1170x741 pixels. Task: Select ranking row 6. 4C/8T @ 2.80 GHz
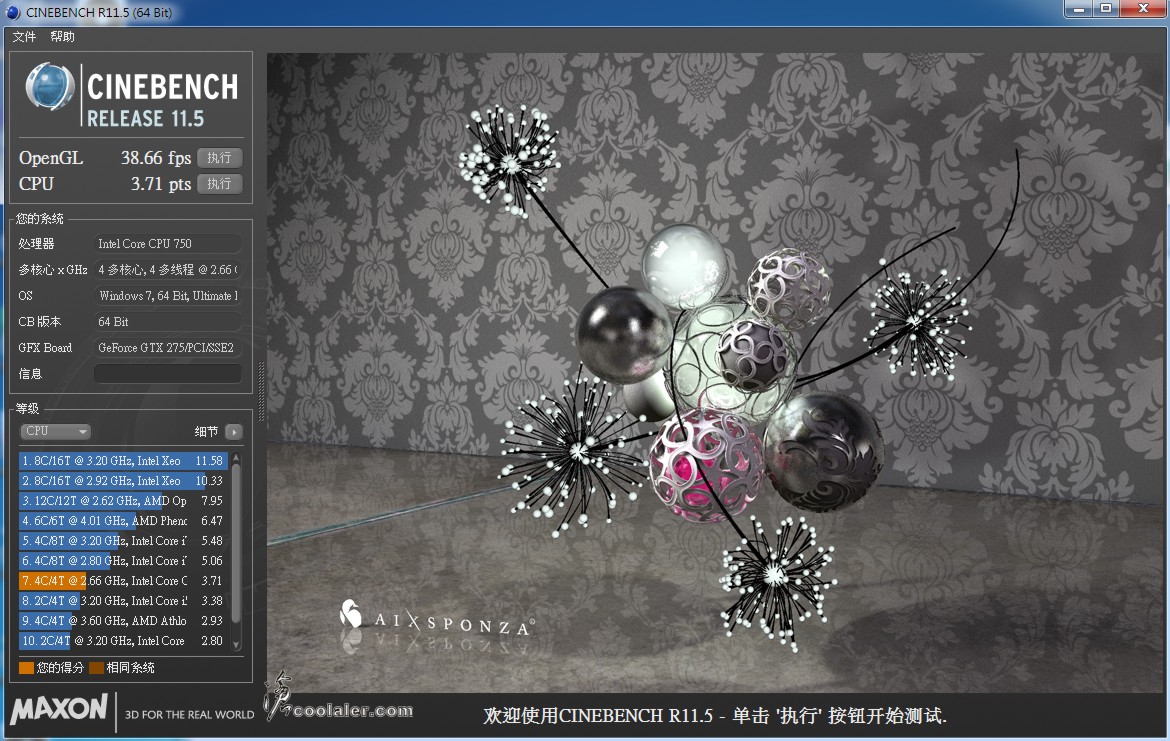click(x=123, y=560)
